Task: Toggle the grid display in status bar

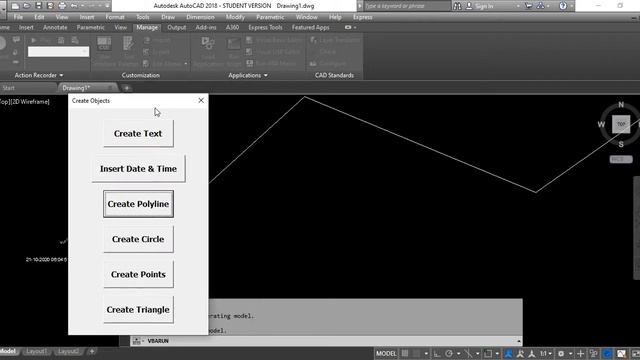Action: (405, 353)
